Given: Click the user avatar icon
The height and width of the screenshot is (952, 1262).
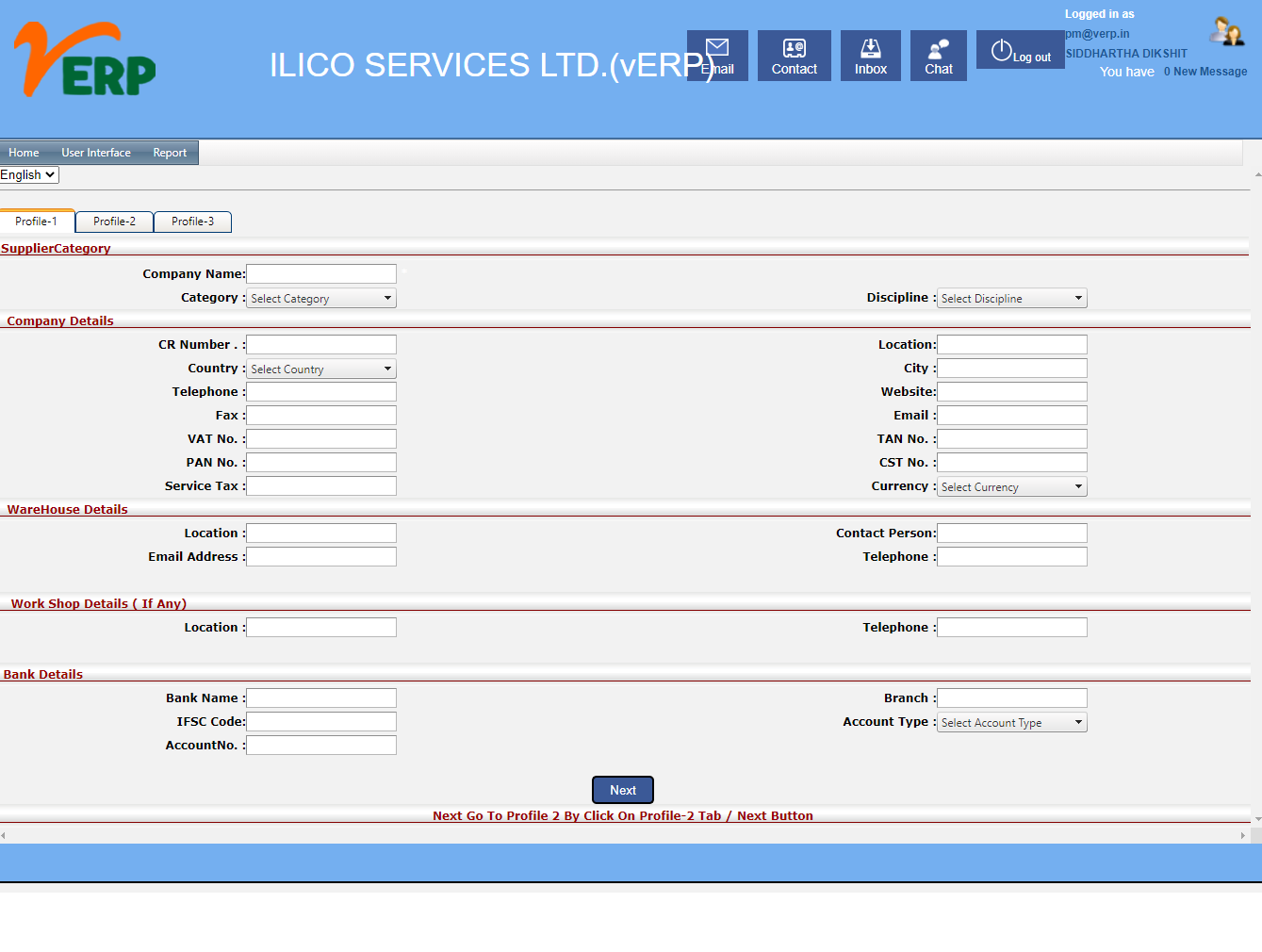Looking at the screenshot, I should click(x=1227, y=31).
